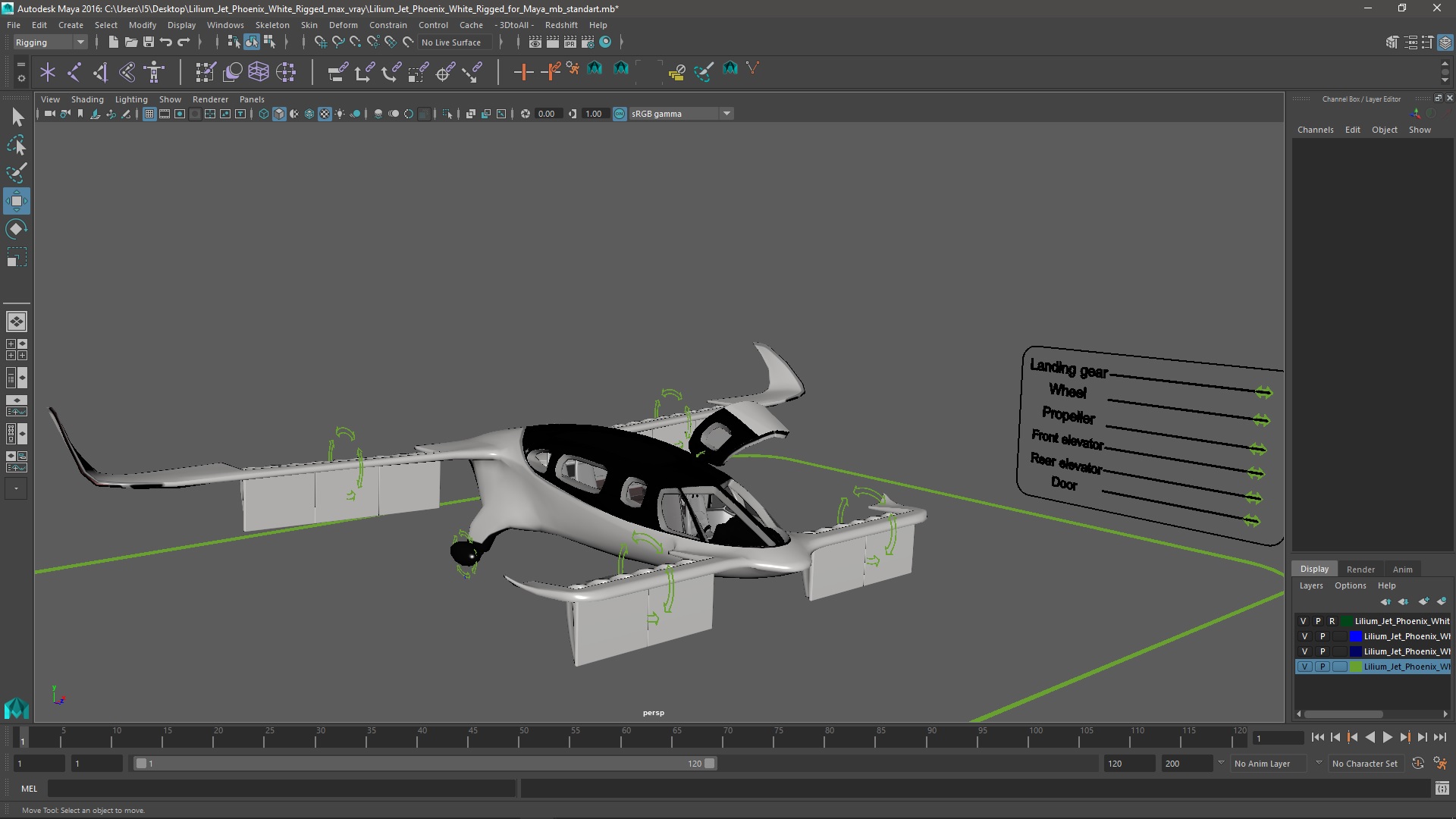1456x819 pixels.
Task: Select the Select tool arrow
Action: click(x=17, y=117)
